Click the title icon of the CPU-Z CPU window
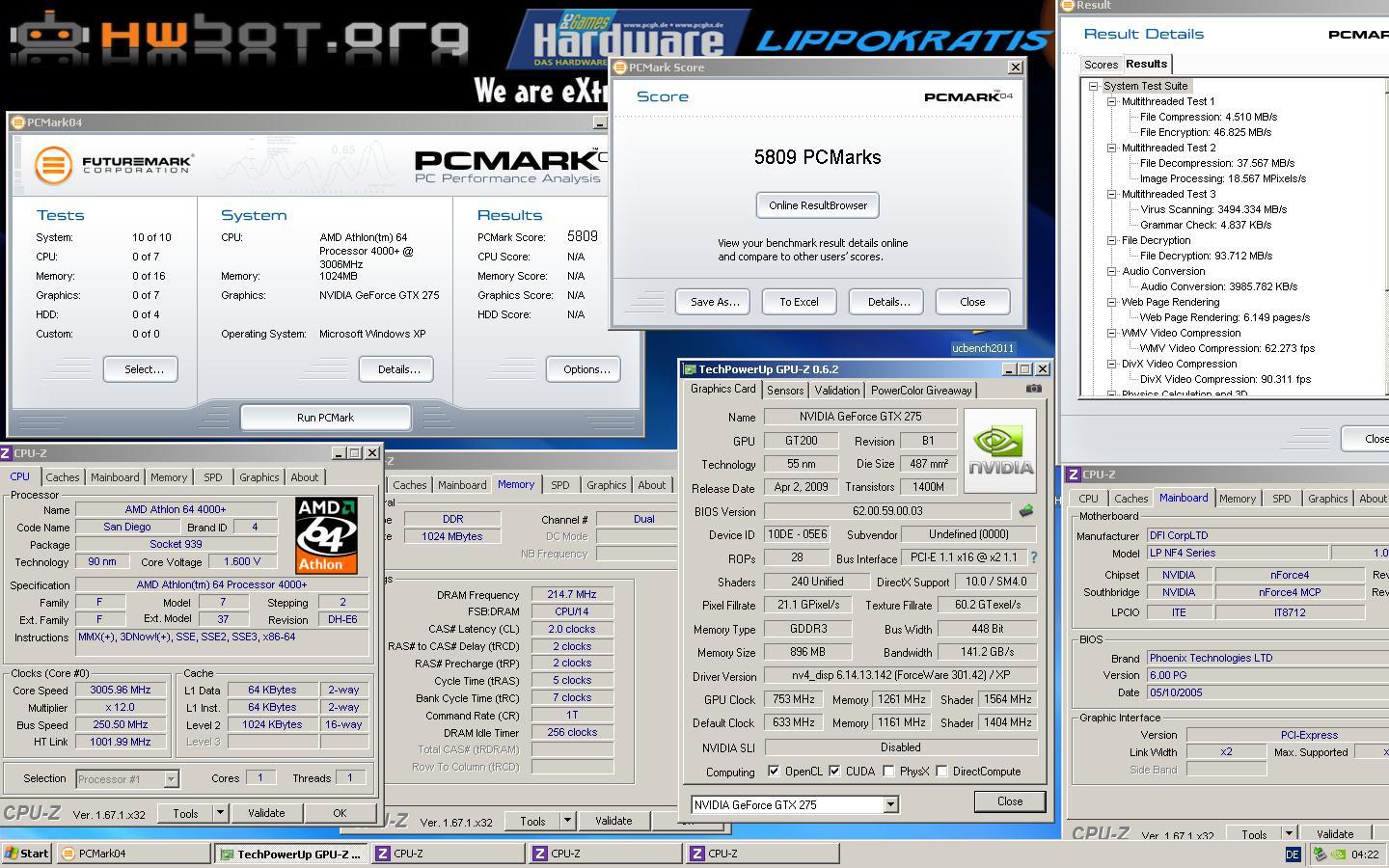Image resolution: width=1389 pixels, height=868 pixels. pos(6,453)
